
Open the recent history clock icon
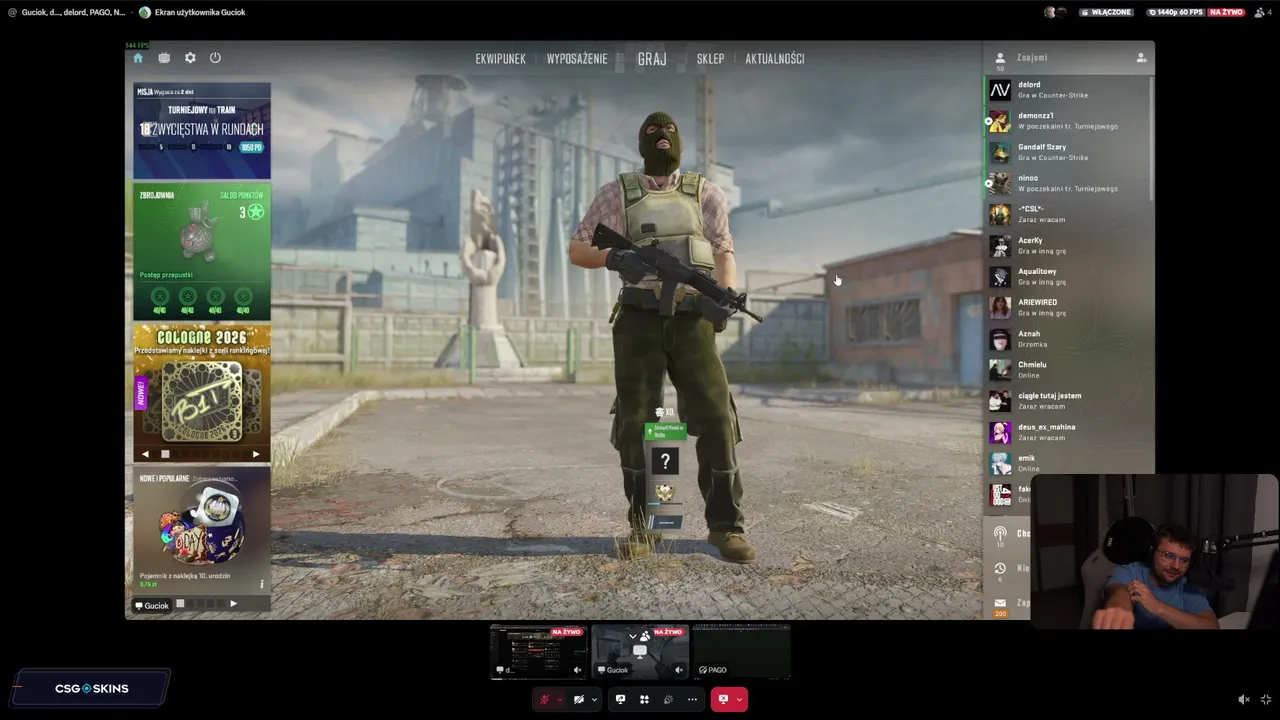tap(1000, 568)
